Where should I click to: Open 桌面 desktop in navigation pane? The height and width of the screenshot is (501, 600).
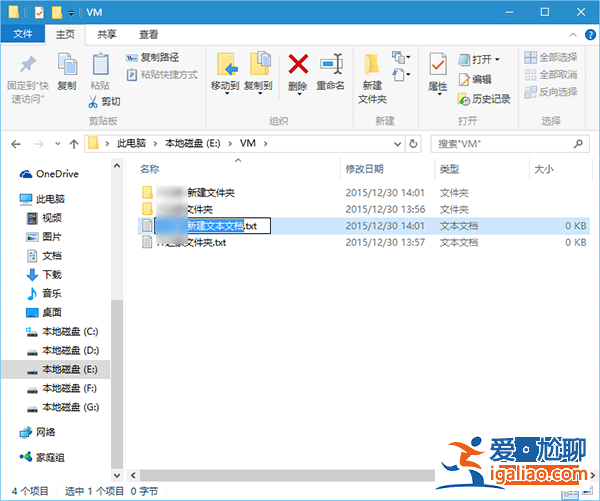[44, 312]
